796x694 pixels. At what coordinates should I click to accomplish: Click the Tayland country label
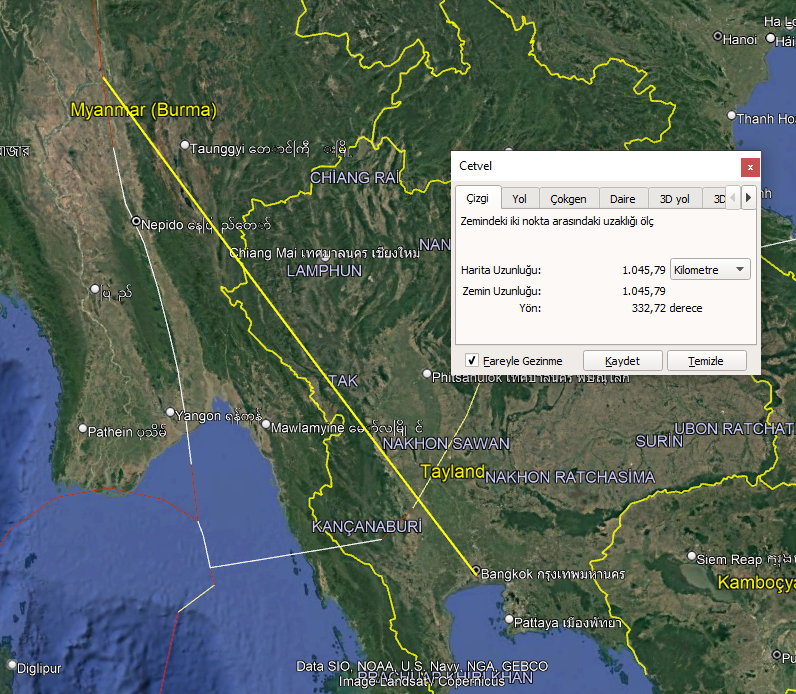pos(452,472)
